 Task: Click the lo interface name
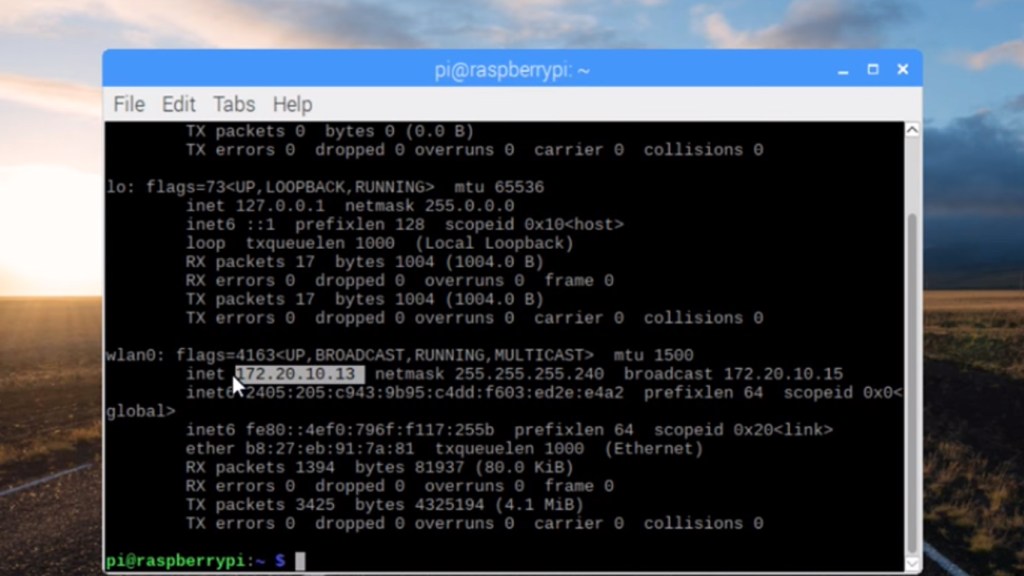(x=116, y=187)
